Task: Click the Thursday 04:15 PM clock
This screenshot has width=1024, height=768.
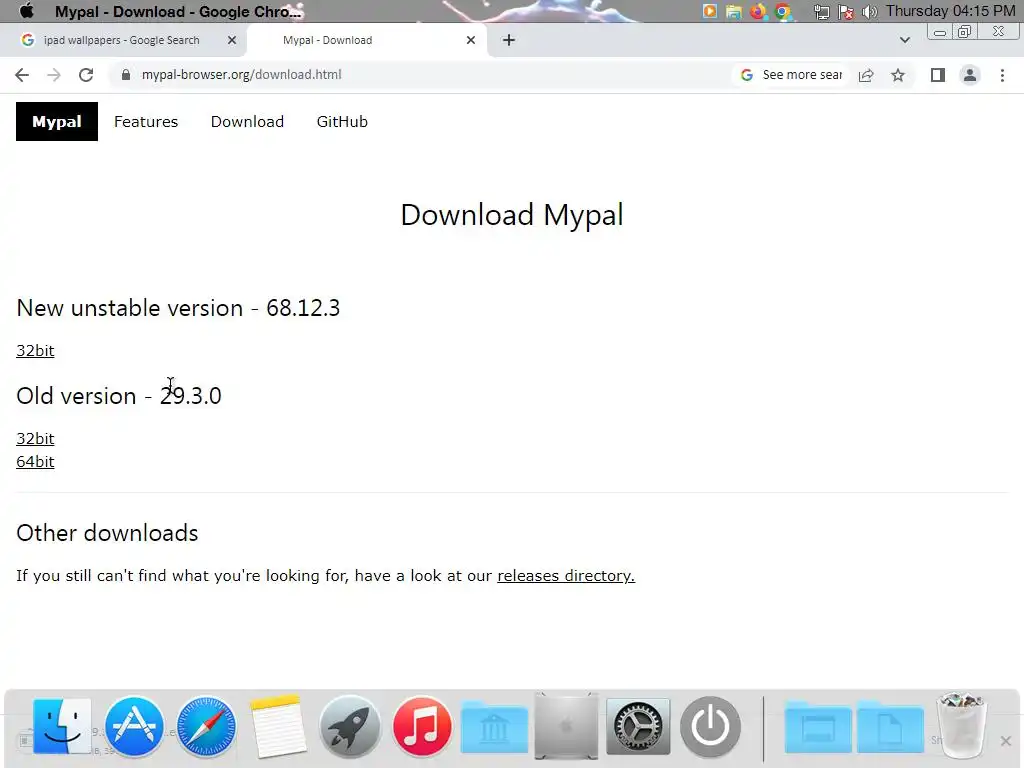Action: (950, 11)
